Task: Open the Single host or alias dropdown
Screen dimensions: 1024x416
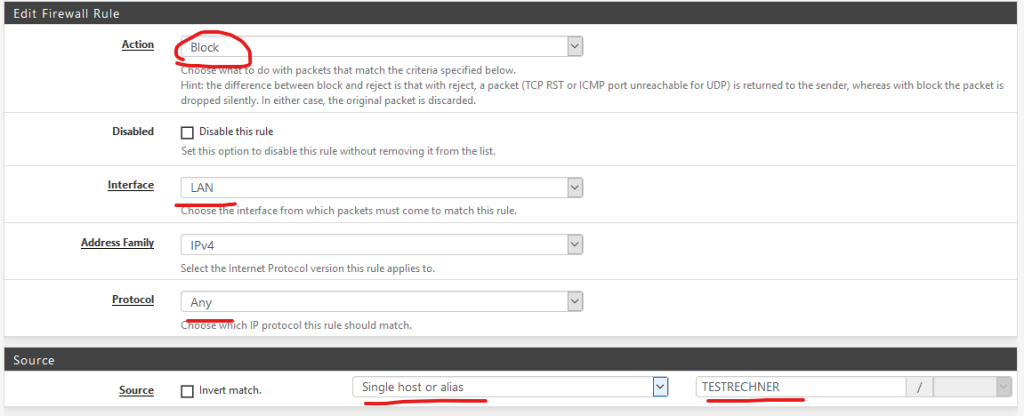Action: [510, 387]
